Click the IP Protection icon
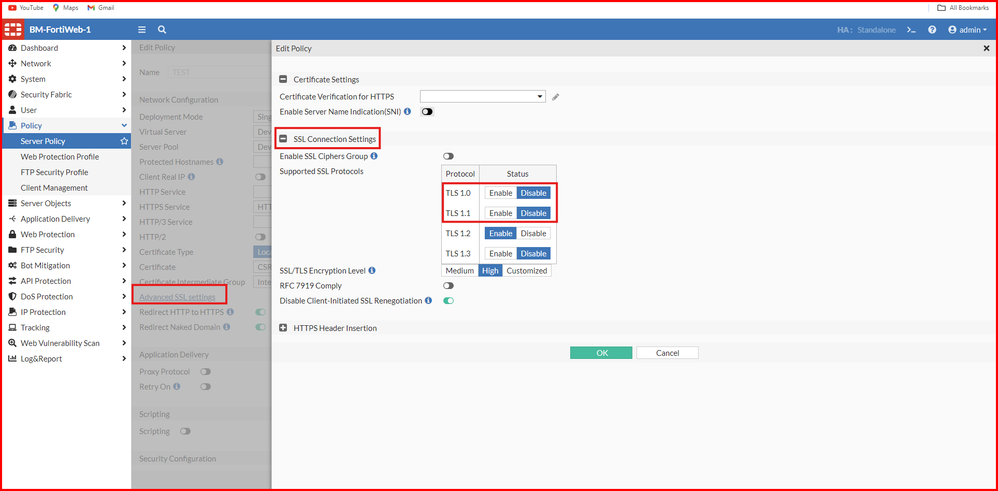This screenshot has height=491, width=998. [x=12, y=312]
